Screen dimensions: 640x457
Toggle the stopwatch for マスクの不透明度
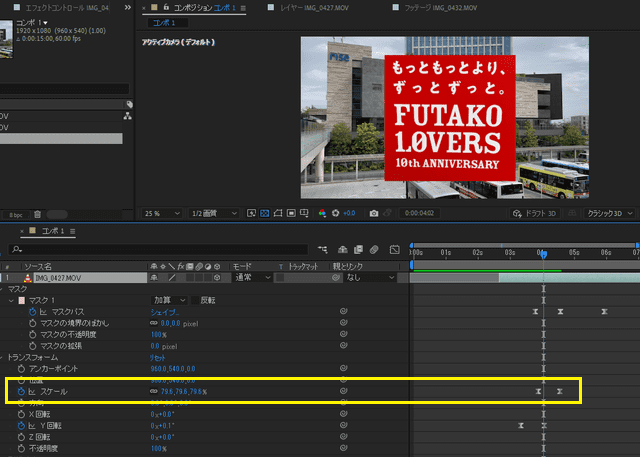click(33, 335)
